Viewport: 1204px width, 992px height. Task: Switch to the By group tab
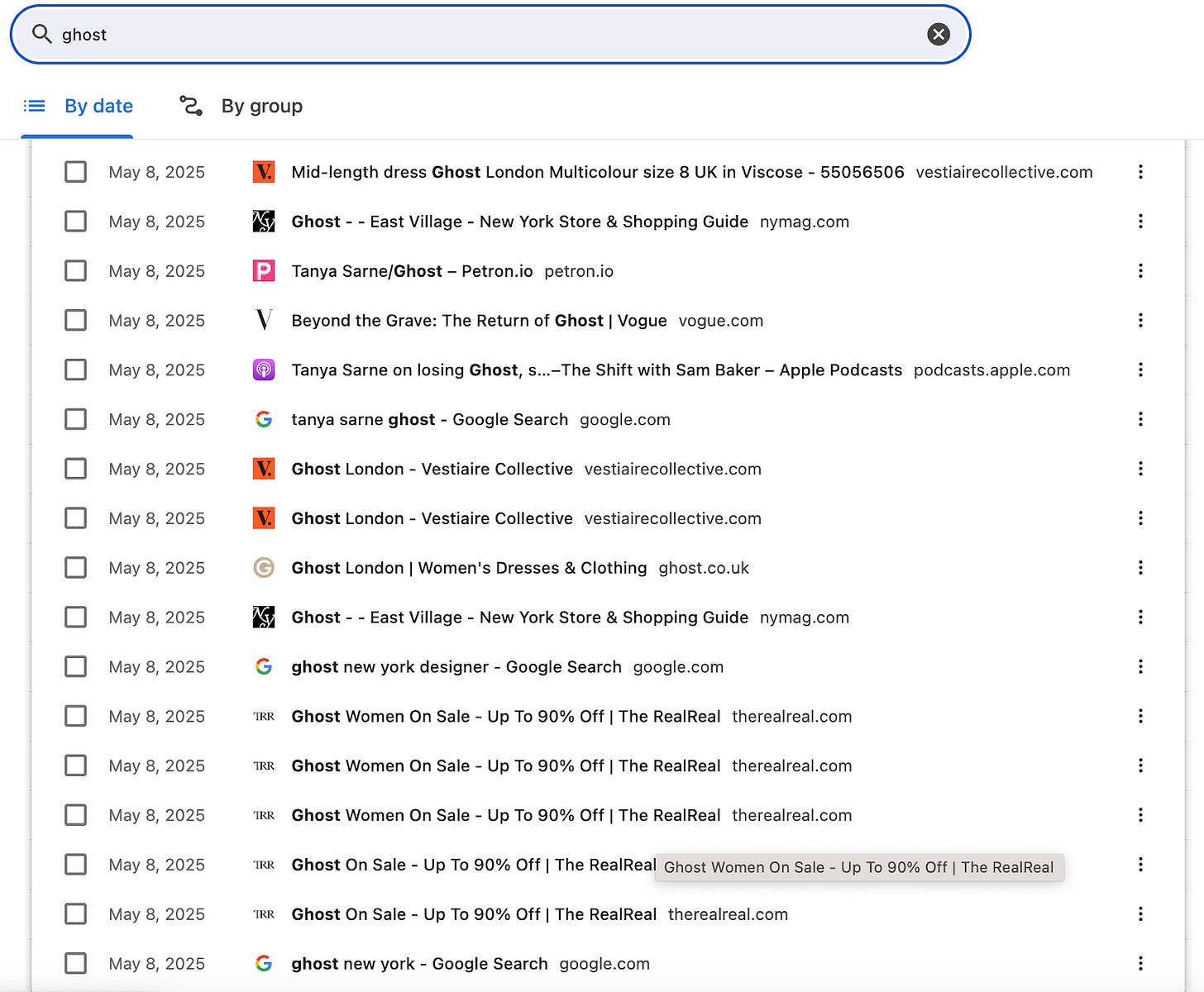[x=241, y=106]
